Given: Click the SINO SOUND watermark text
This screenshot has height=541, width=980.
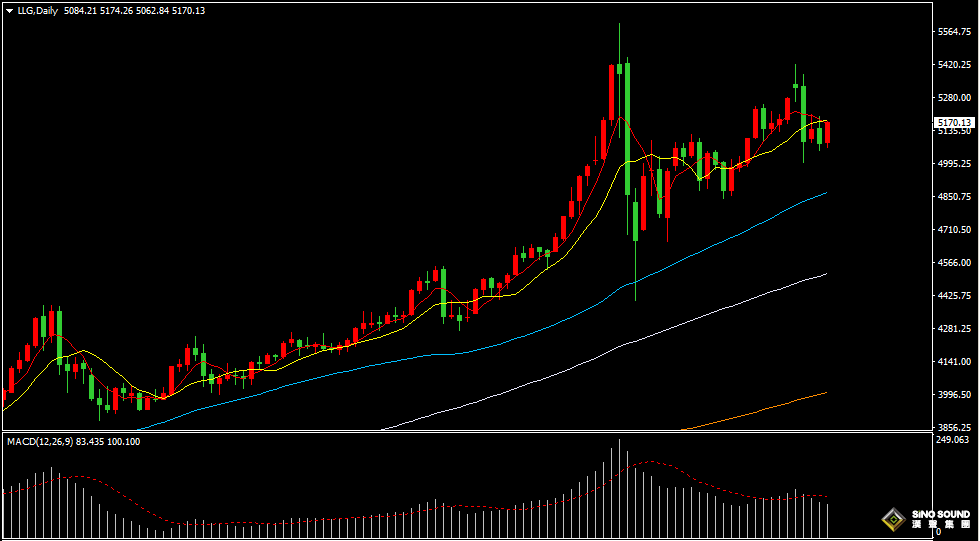Looking at the screenshot, I should click(x=940, y=514).
